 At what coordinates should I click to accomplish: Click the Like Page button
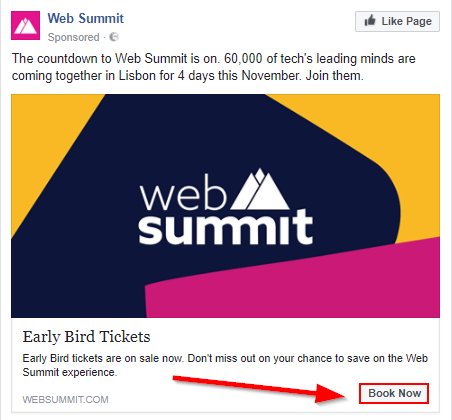tap(397, 21)
